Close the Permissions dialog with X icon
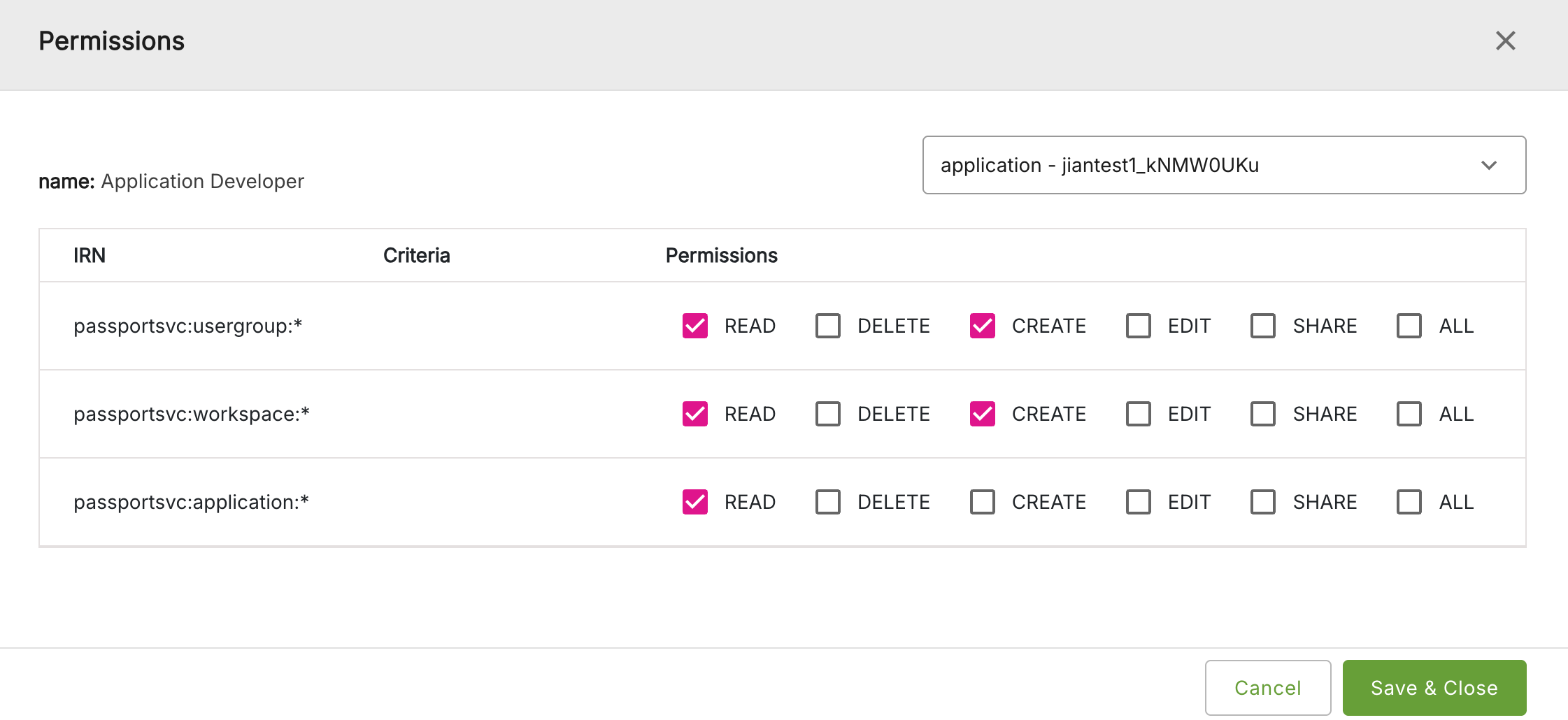Viewport: 1568px width, 720px height. pyautogui.click(x=1505, y=41)
